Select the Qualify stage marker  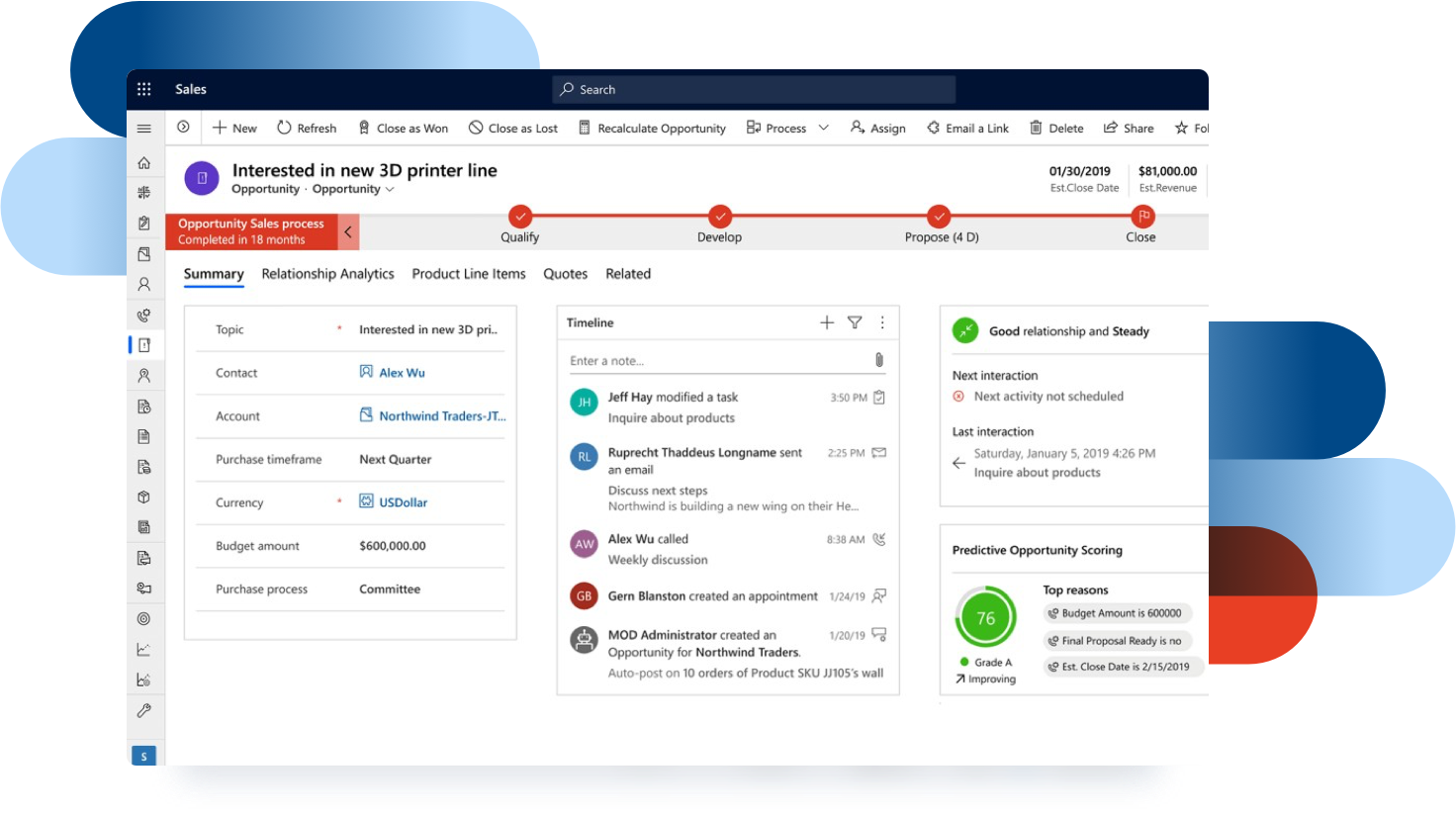pos(519,217)
